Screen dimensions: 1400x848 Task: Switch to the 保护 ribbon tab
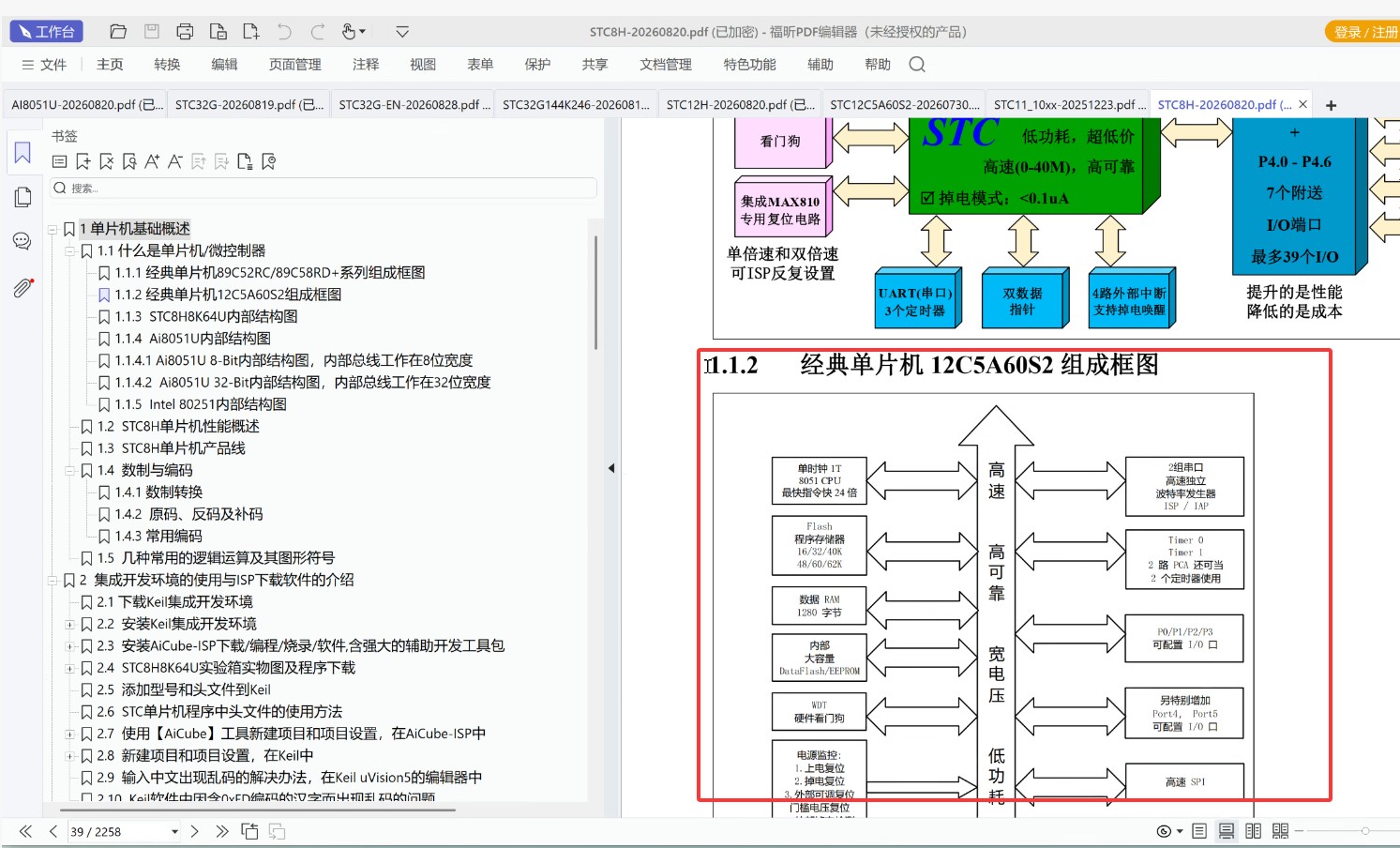(x=537, y=65)
